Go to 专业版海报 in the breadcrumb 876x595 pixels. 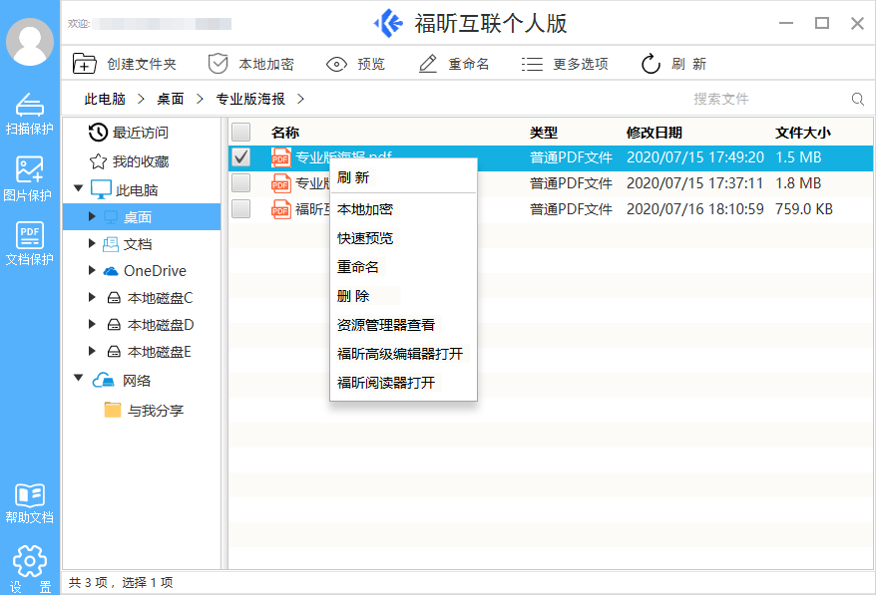pyautogui.click(x=250, y=99)
